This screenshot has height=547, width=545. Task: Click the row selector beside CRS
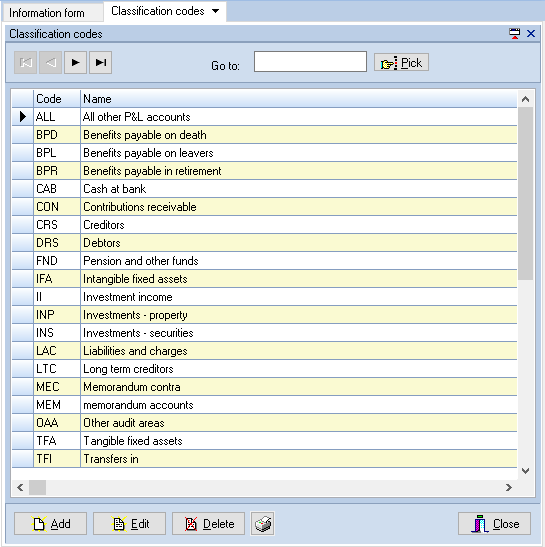[23, 225]
